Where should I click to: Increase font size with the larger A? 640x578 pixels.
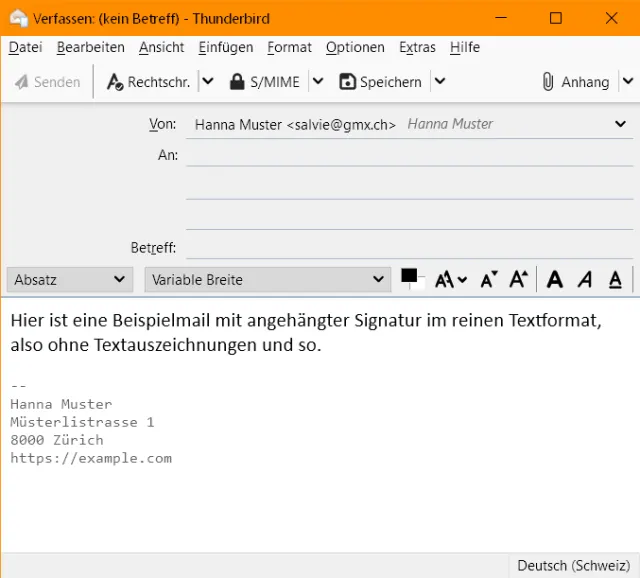coord(518,280)
